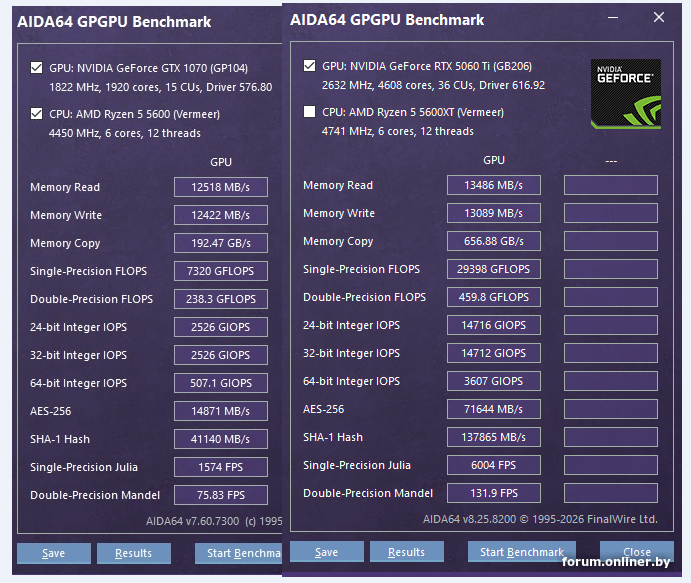Click Single-Precision FLOPS label in left window
The height and width of the screenshot is (583, 691).
[x=89, y=271]
